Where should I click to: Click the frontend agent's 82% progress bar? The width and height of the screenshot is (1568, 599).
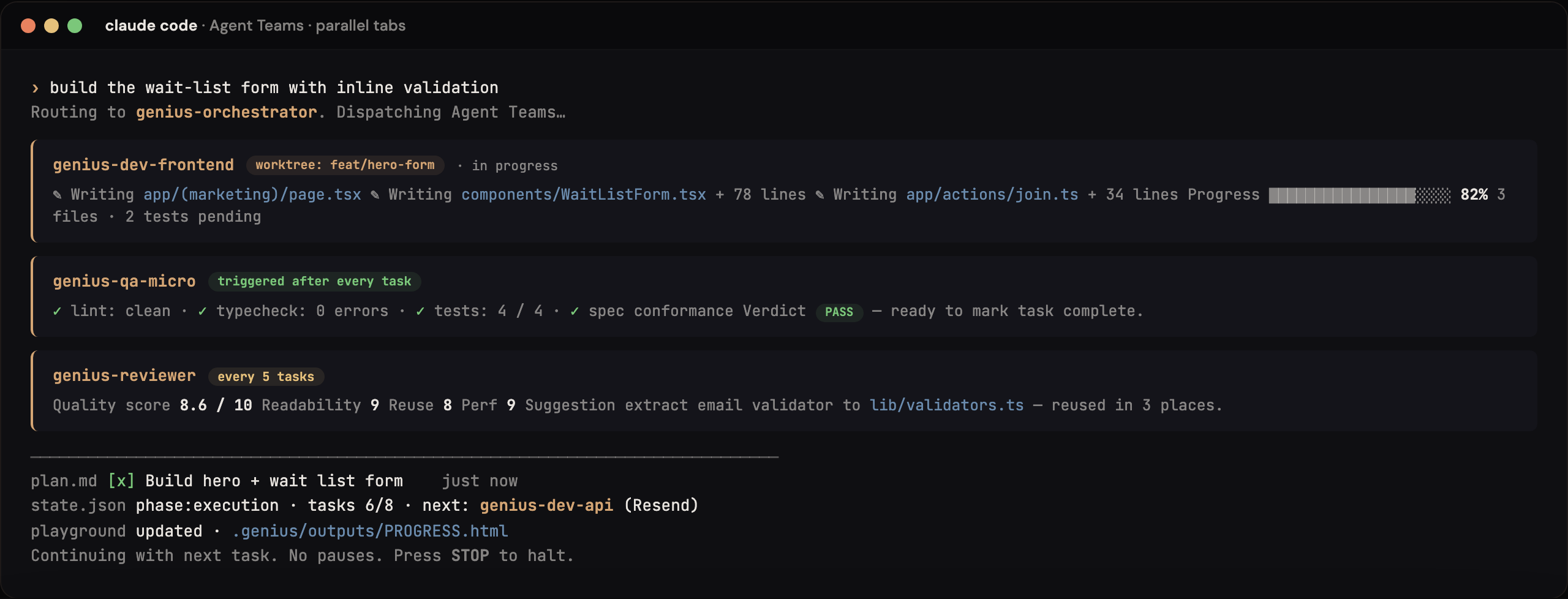1360,195
